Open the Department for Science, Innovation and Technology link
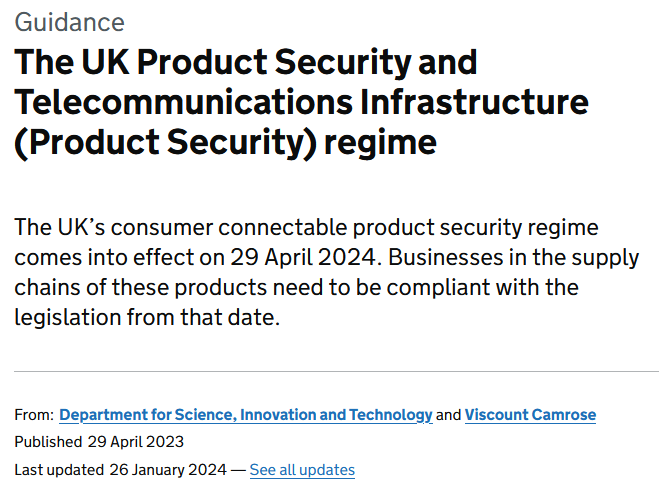The width and height of the screenshot is (659, 494). pyautogui.click(x=246, y=415)
